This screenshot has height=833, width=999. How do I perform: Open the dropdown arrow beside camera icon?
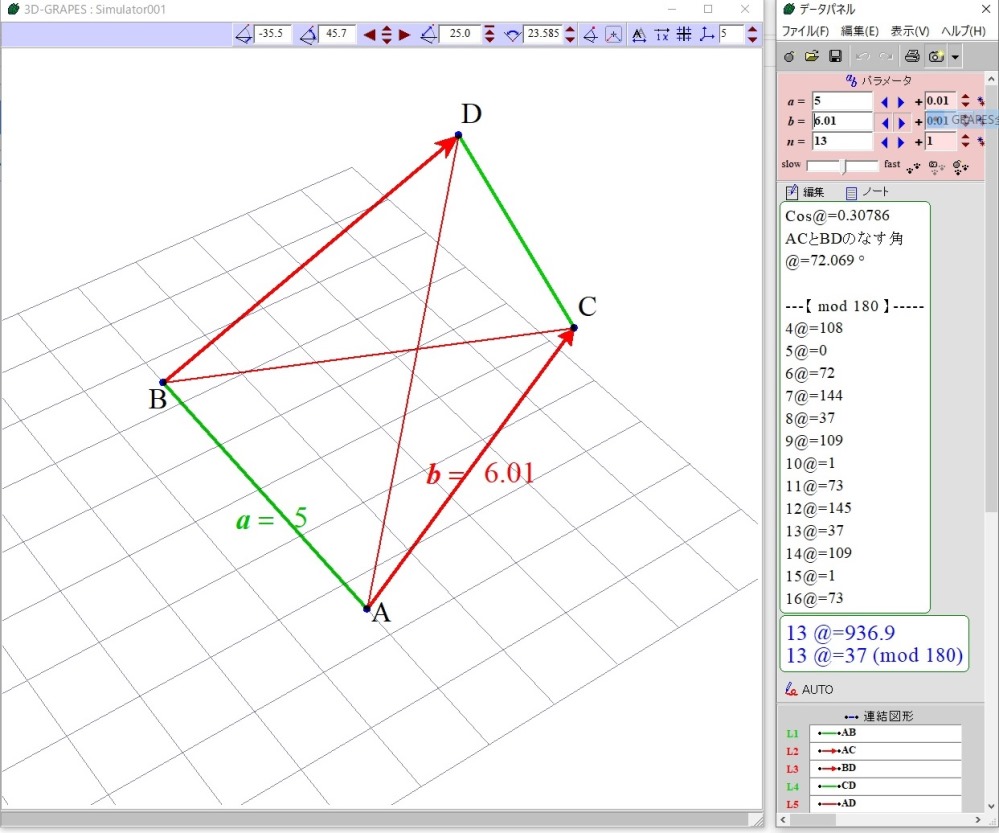955,57
